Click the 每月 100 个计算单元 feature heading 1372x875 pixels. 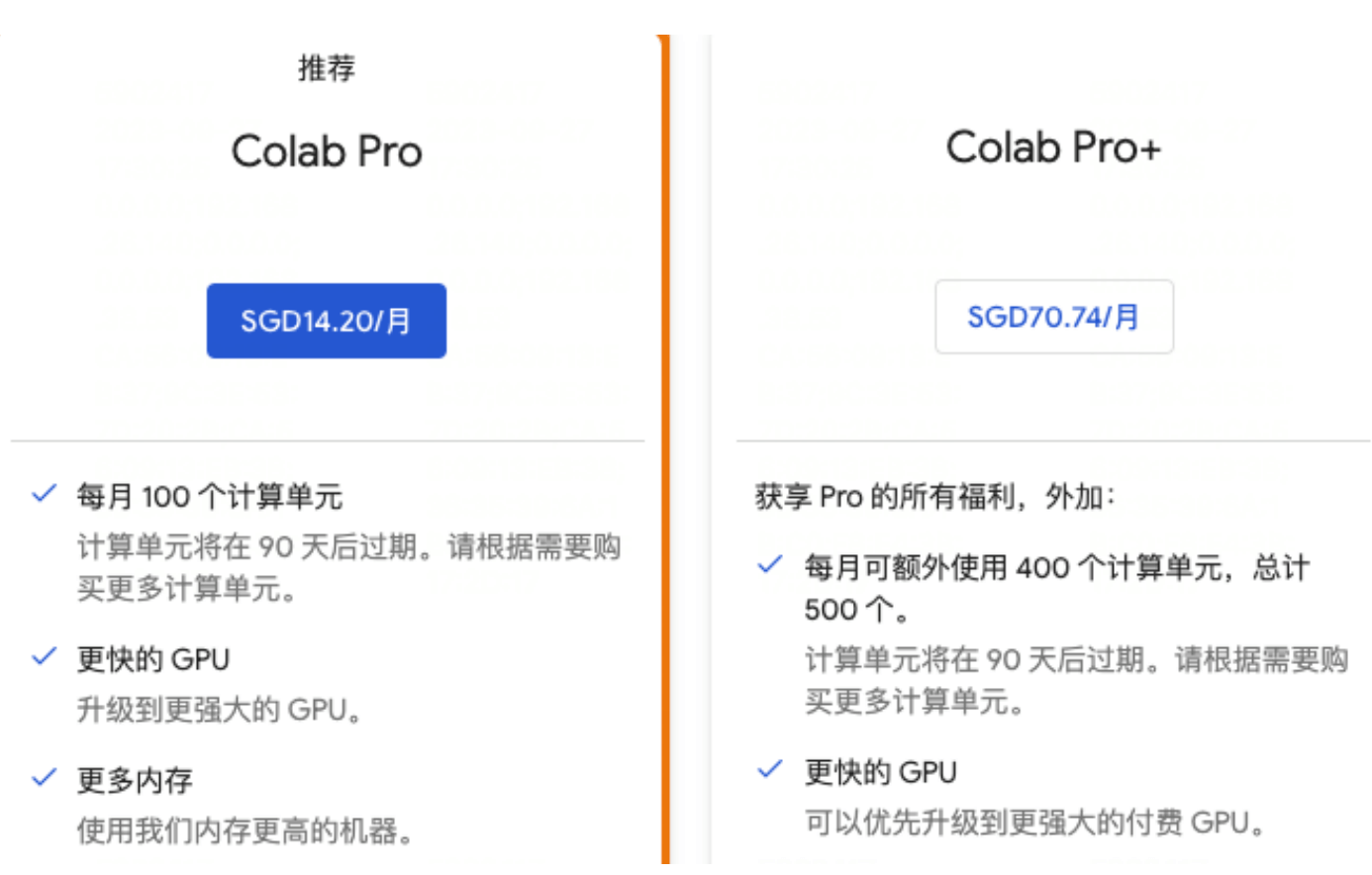click(210, 496)
